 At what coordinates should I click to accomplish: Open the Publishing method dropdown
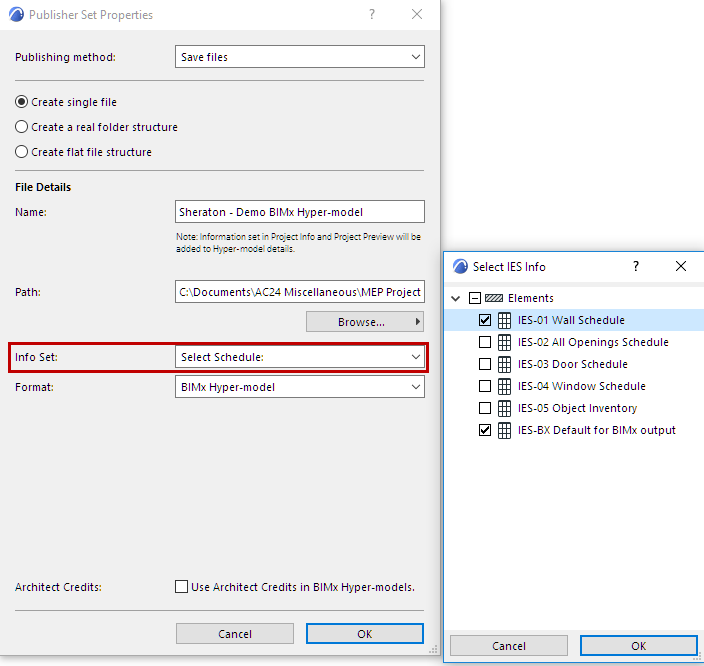pyautogui.click(x=300, y=57)
